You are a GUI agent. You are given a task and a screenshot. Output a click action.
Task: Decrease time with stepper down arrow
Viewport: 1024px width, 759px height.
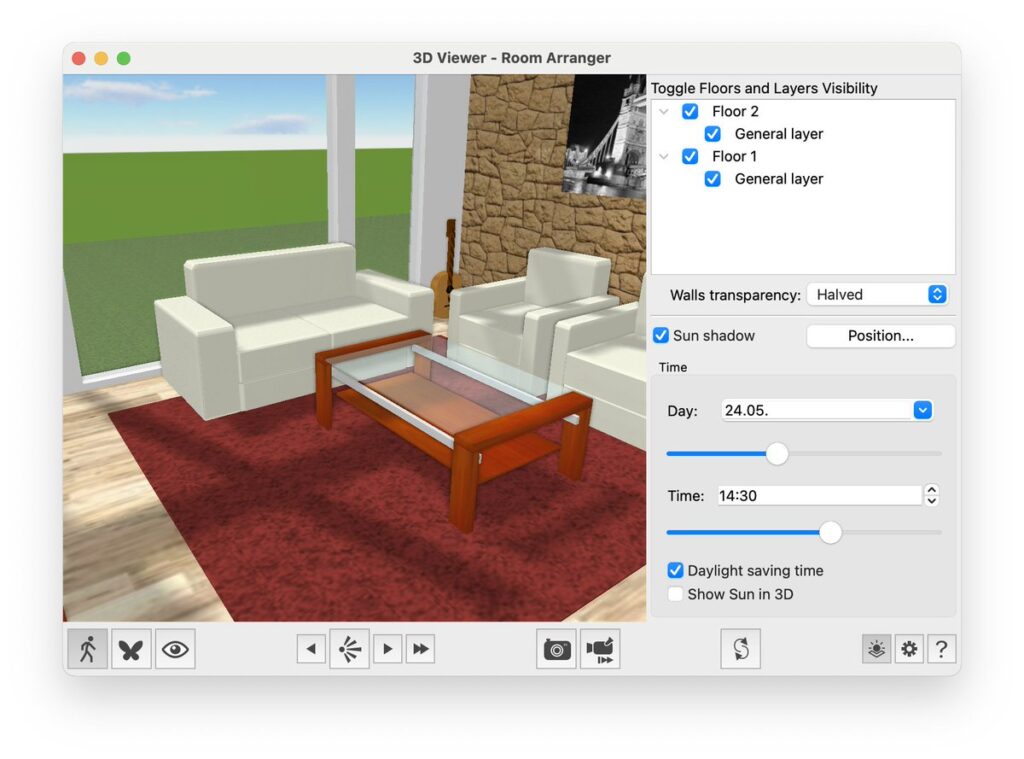coord(932,501)
